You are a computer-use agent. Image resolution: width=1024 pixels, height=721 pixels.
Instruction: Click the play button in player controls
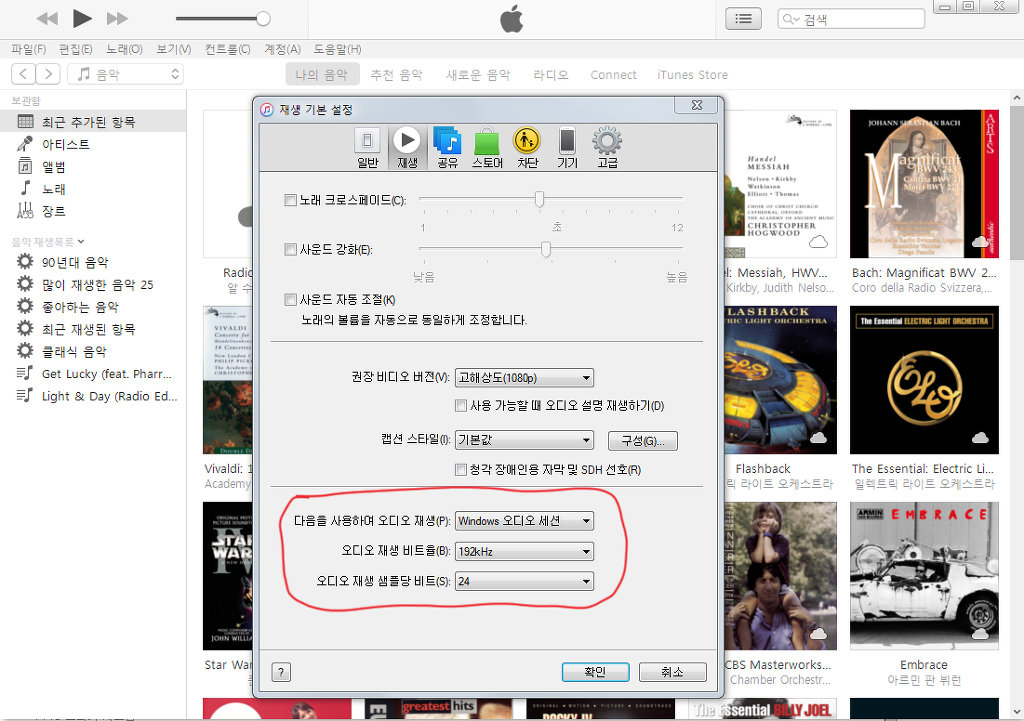82,18
